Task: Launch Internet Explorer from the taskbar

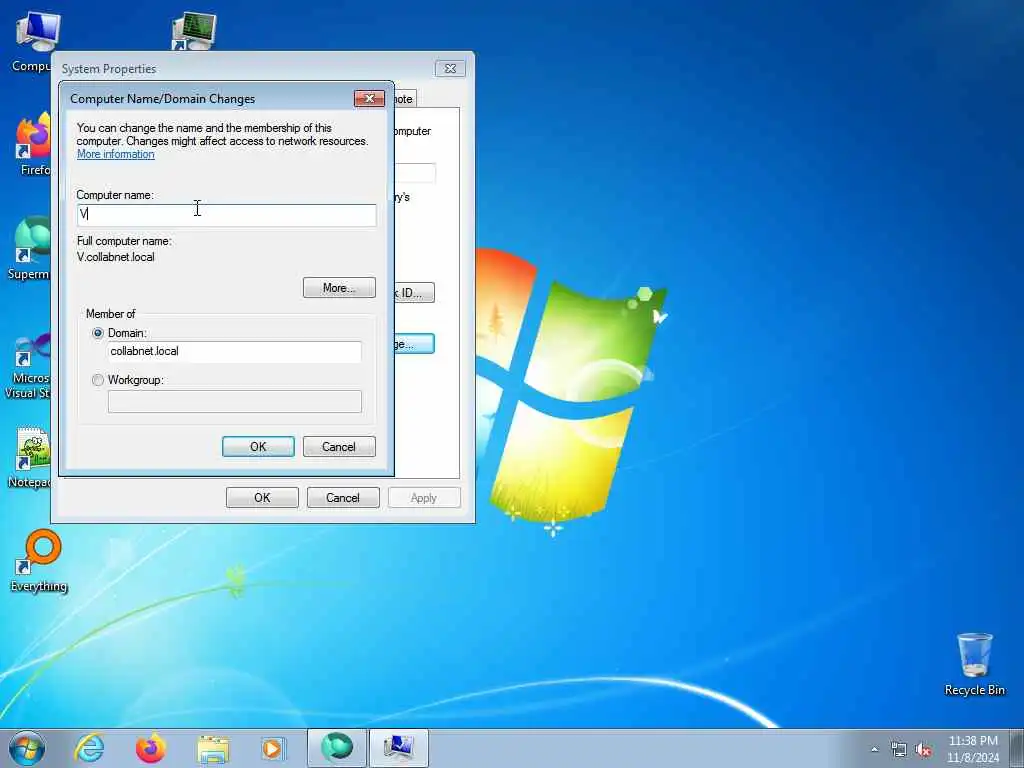Action: click(x=89, y=748)
